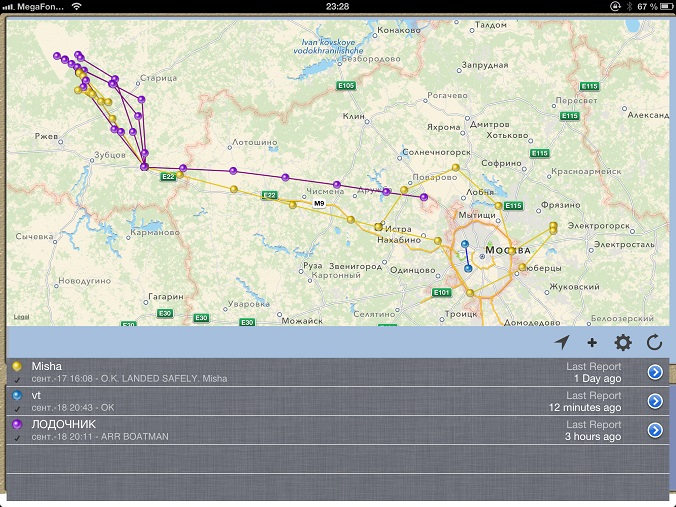Select the ЛОДОЧНИК row in tracker list
Image resolution: width=676 pixels, height=507 pixels.
pos(300,430)
